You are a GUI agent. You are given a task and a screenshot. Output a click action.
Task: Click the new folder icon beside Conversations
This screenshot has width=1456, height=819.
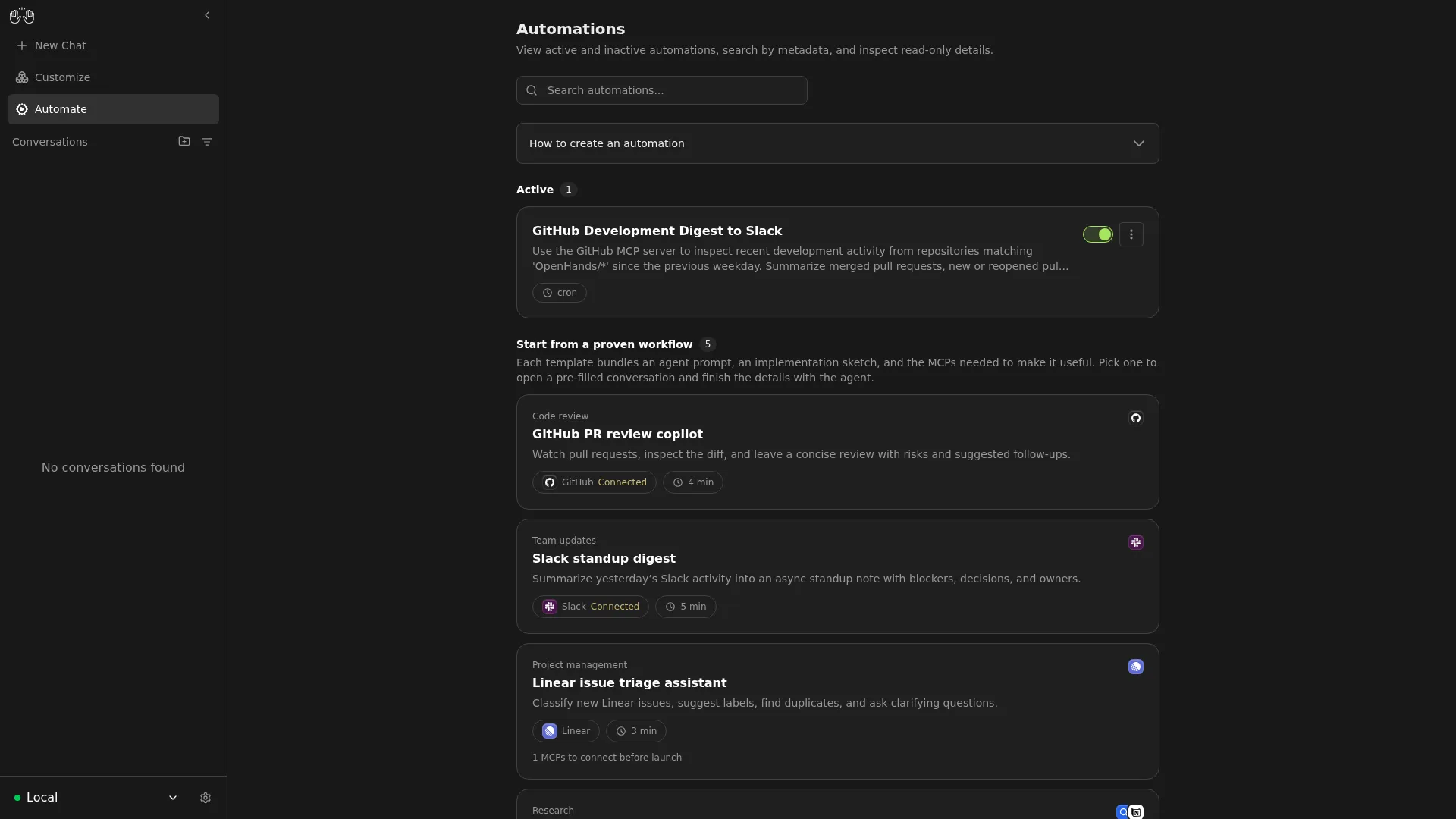[184, 141]
